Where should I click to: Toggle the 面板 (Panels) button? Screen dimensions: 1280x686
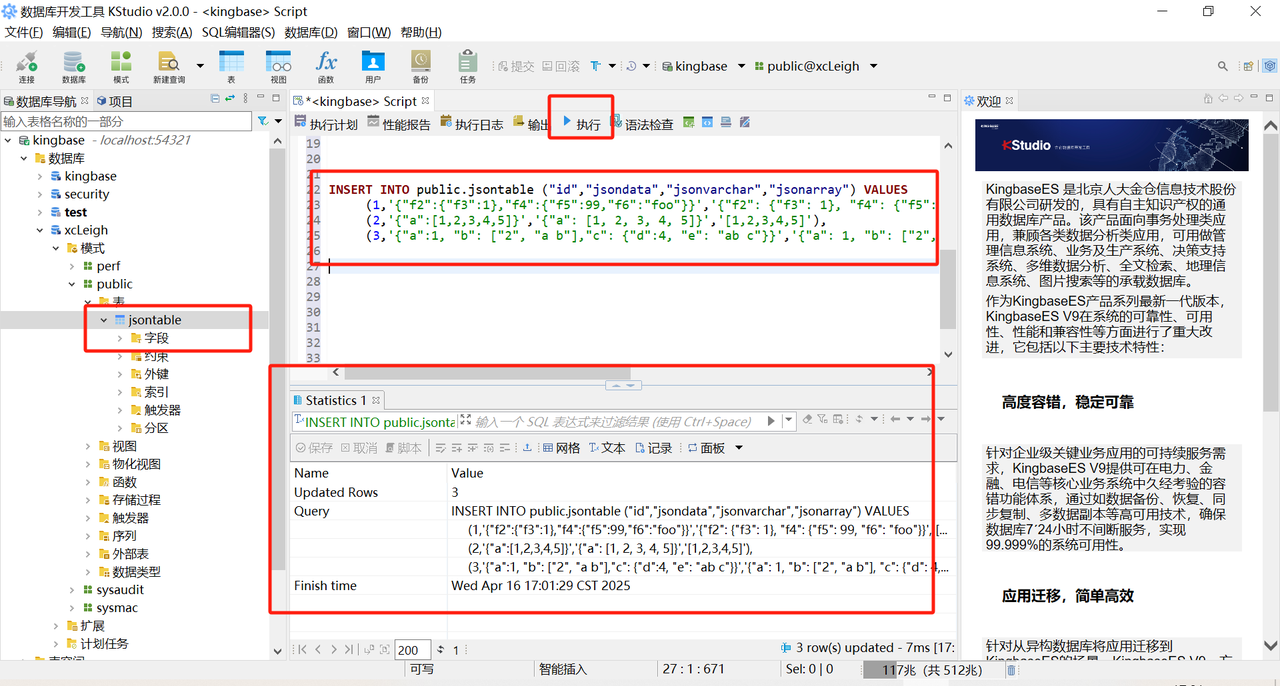point(706,448)
